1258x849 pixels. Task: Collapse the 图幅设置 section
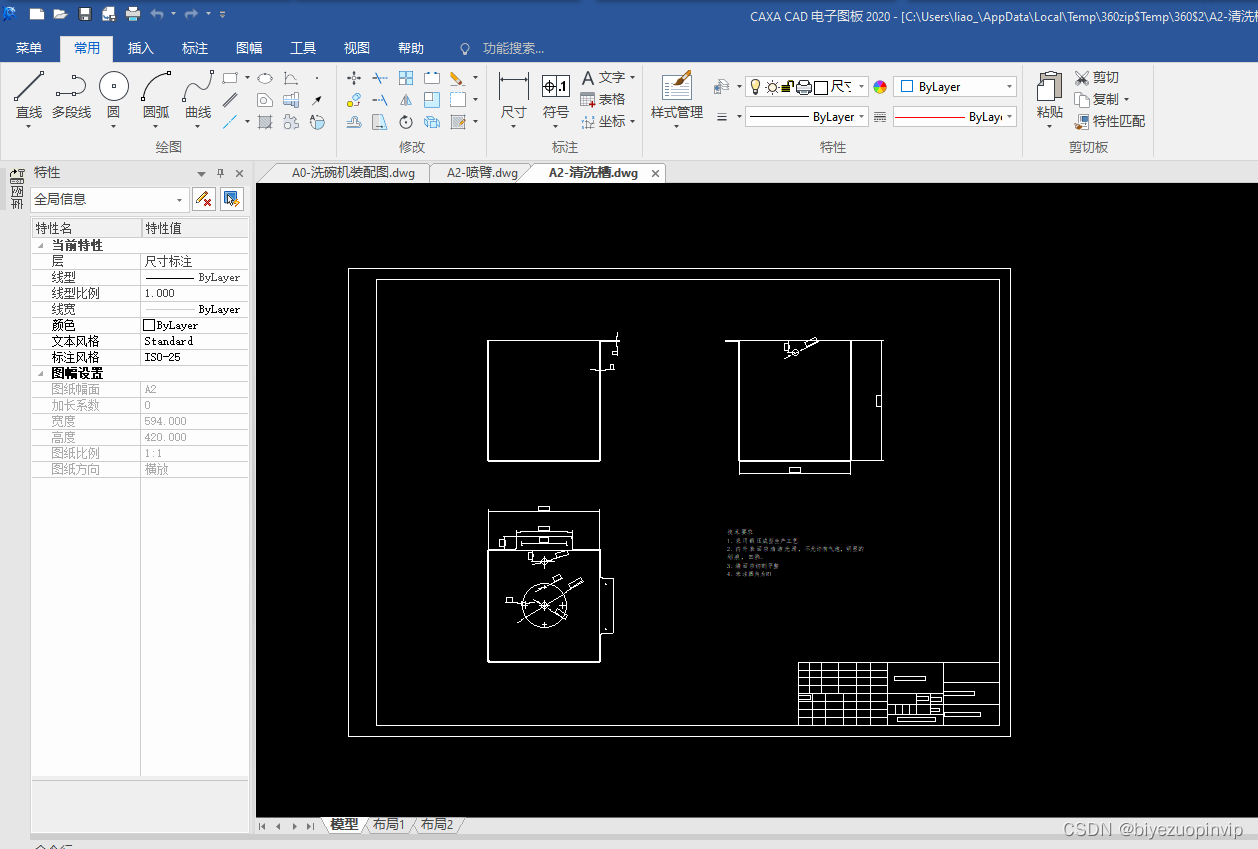(40, 373)
